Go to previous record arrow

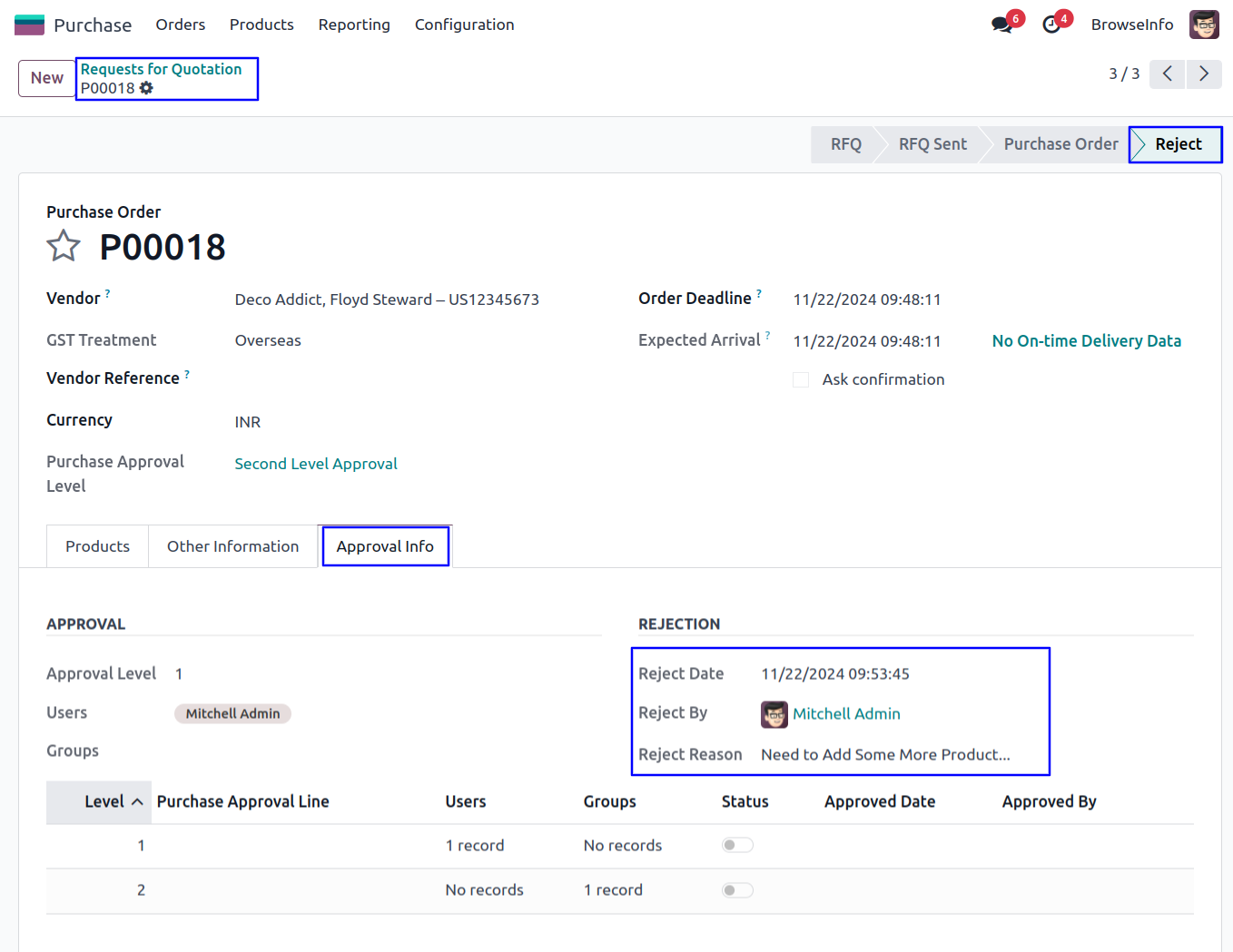pos(1168,74)
